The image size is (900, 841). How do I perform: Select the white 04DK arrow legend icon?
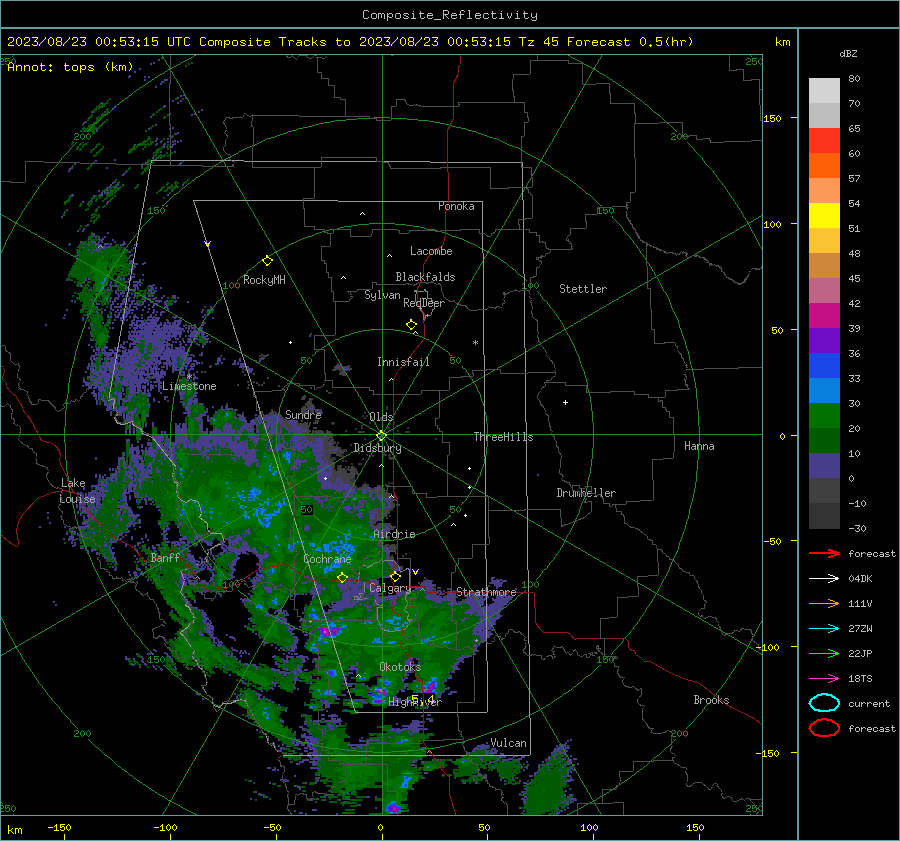(x=824, y=579)
